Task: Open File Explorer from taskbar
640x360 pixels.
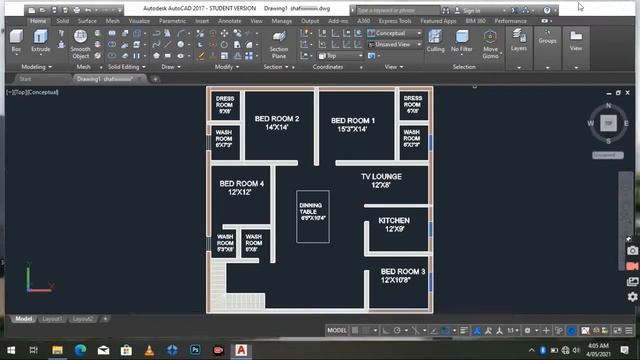Action: (57, 350)
